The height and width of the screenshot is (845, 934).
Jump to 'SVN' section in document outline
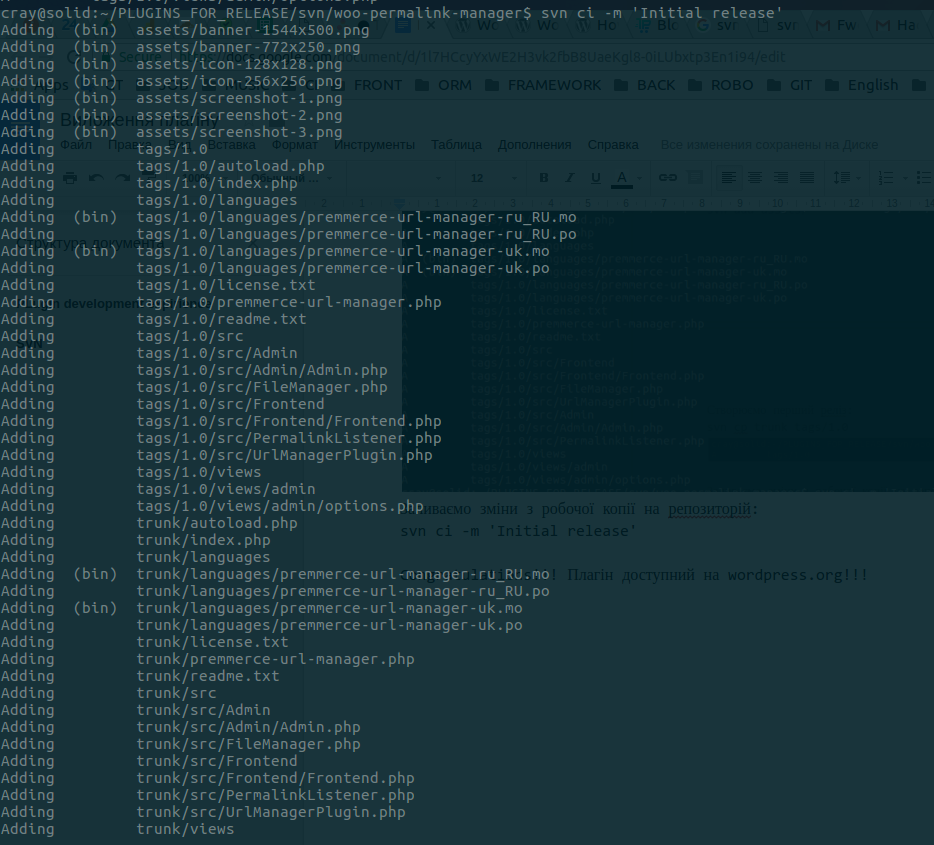29,344
